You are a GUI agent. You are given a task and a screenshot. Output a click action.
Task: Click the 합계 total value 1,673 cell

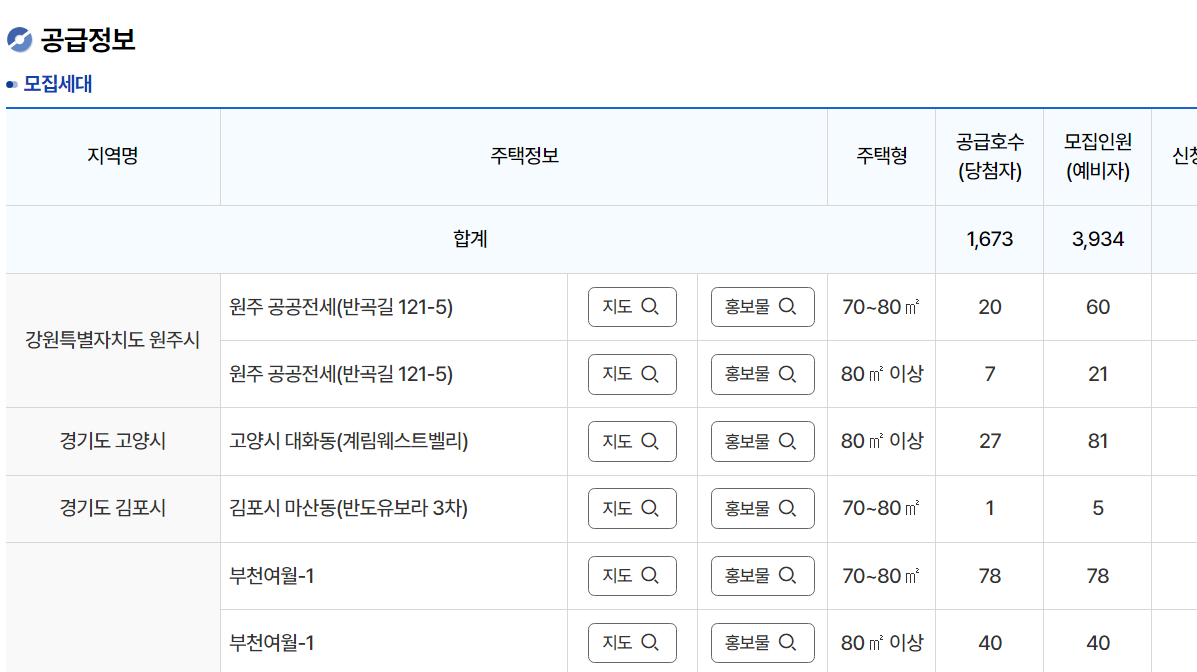click(988, 238)
